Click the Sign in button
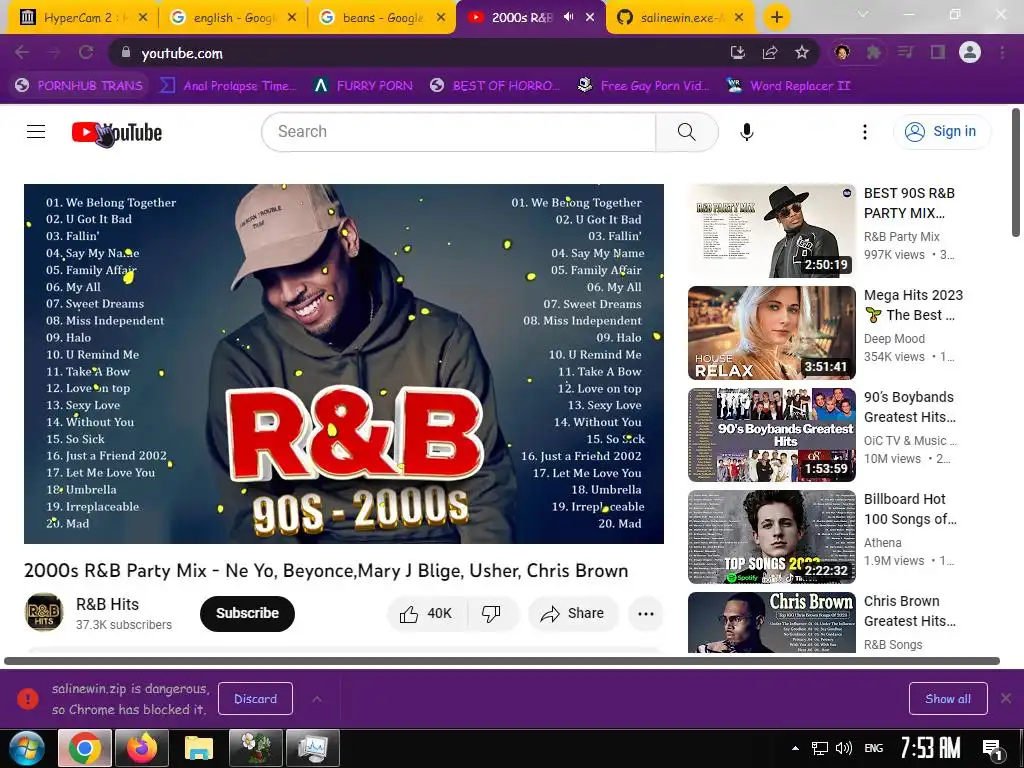The width and height of the screenshot is (1024, 768). coord(941,132)
